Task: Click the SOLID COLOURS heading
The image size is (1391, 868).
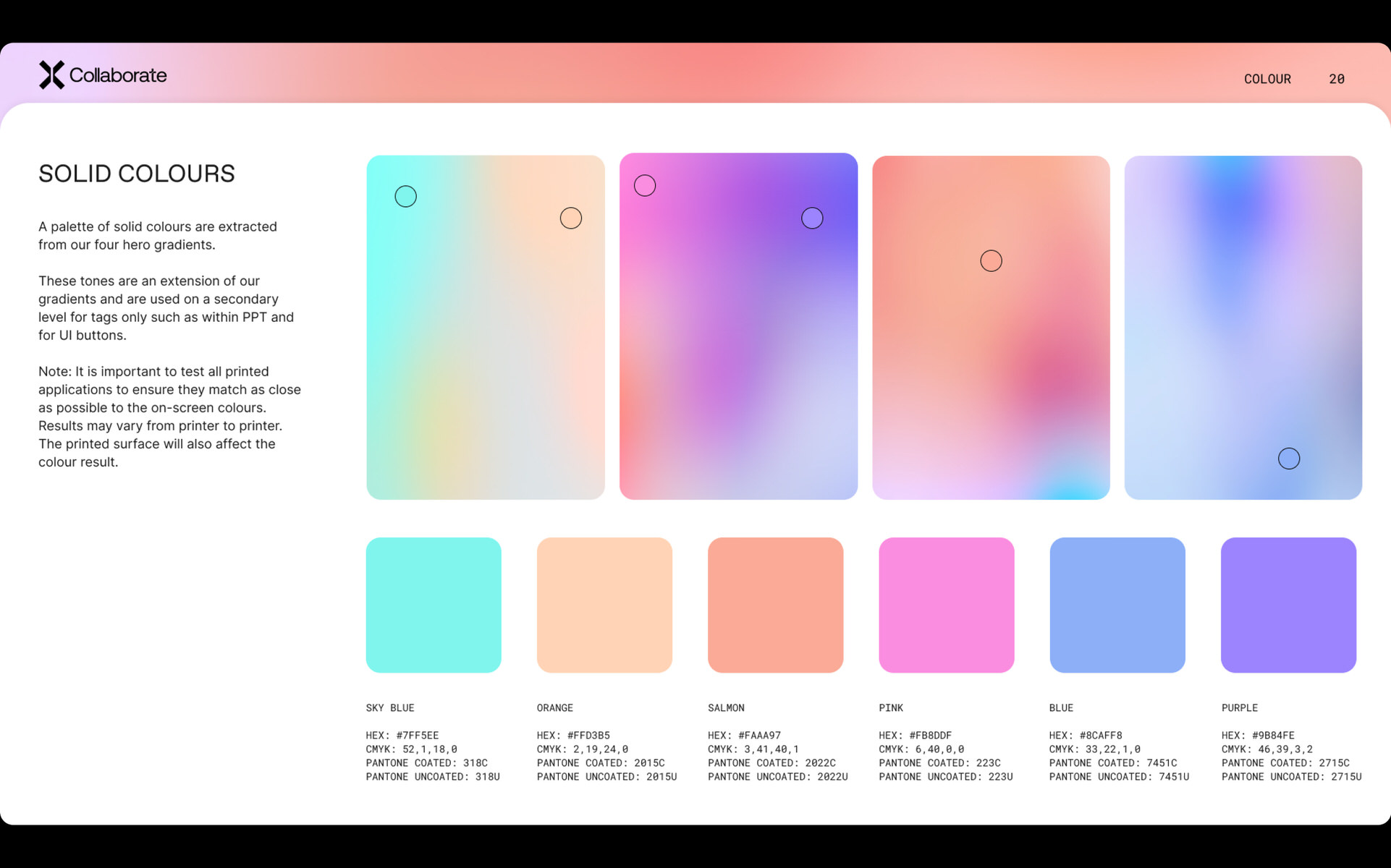Action: [137, 174]
